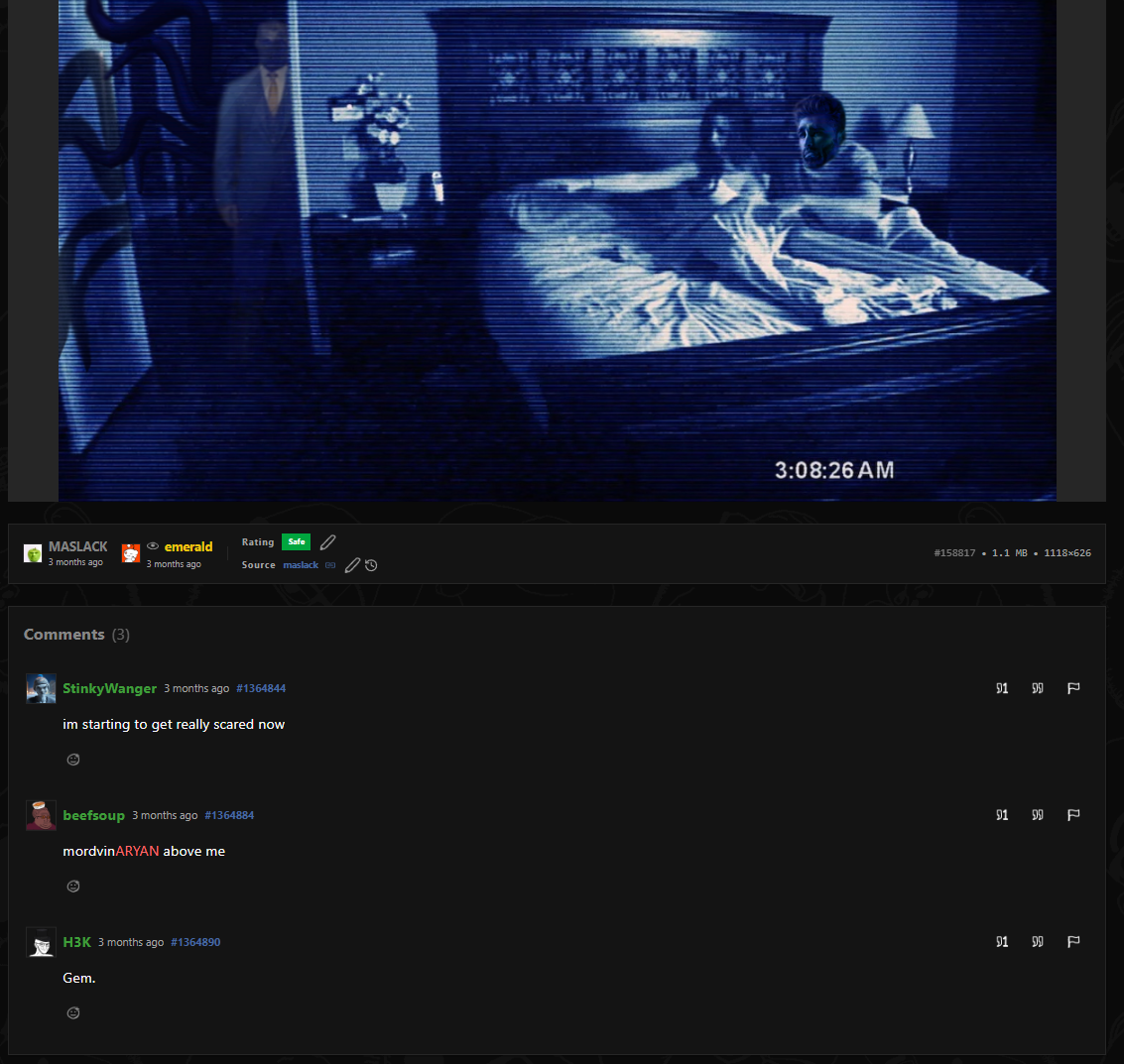Reply to H3K's comment with the quote-1 icon

click(x=1002, y=942)
